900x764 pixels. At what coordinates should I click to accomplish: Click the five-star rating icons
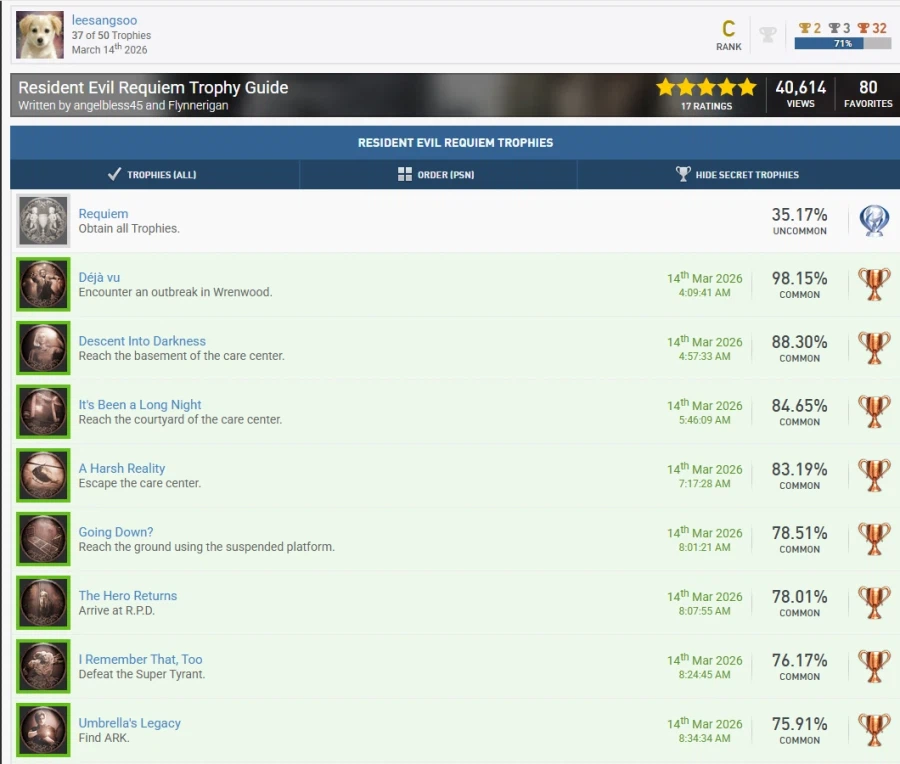[706, 88]
